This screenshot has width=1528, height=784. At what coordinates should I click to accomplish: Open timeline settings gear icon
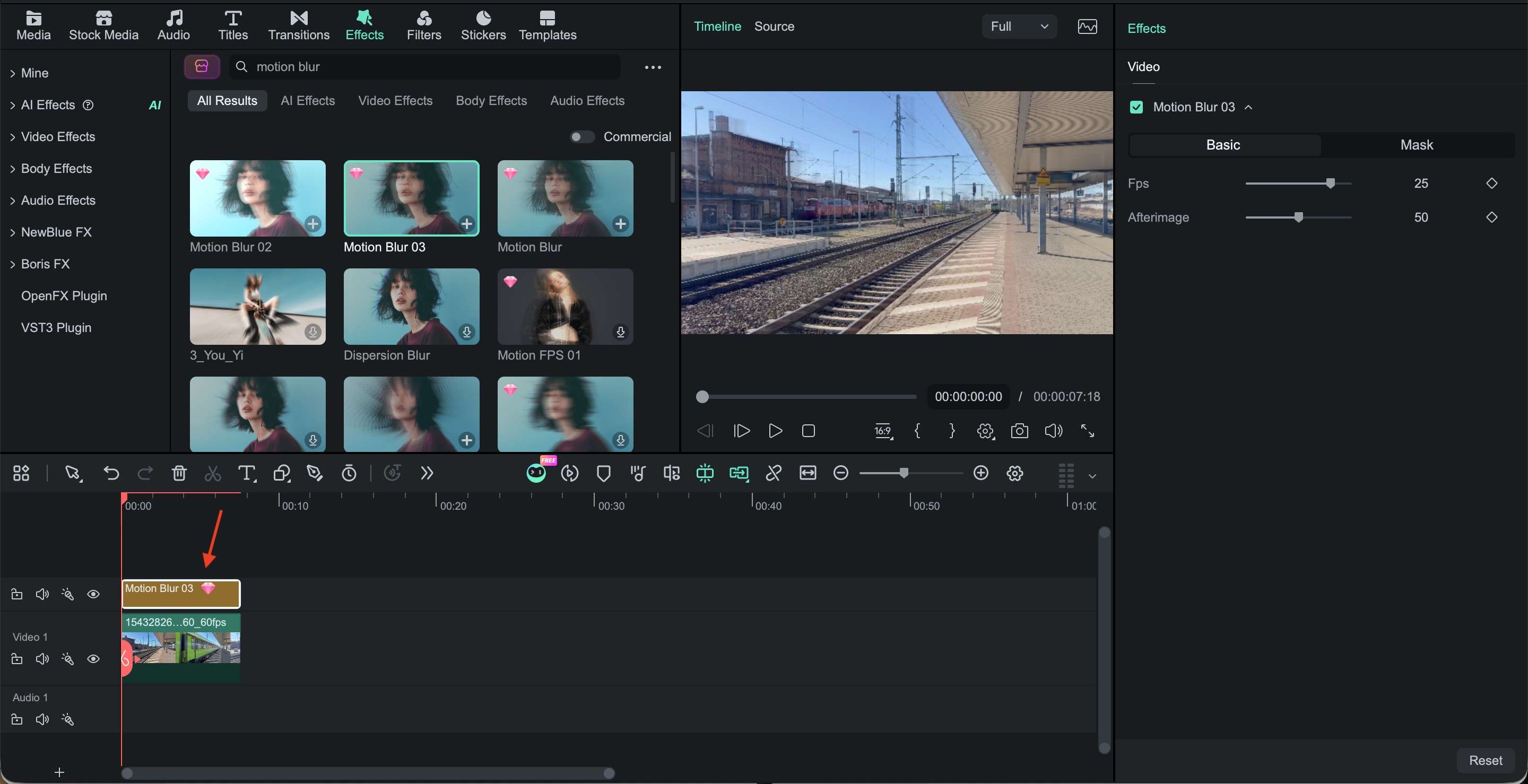[x=1015, y=473]
